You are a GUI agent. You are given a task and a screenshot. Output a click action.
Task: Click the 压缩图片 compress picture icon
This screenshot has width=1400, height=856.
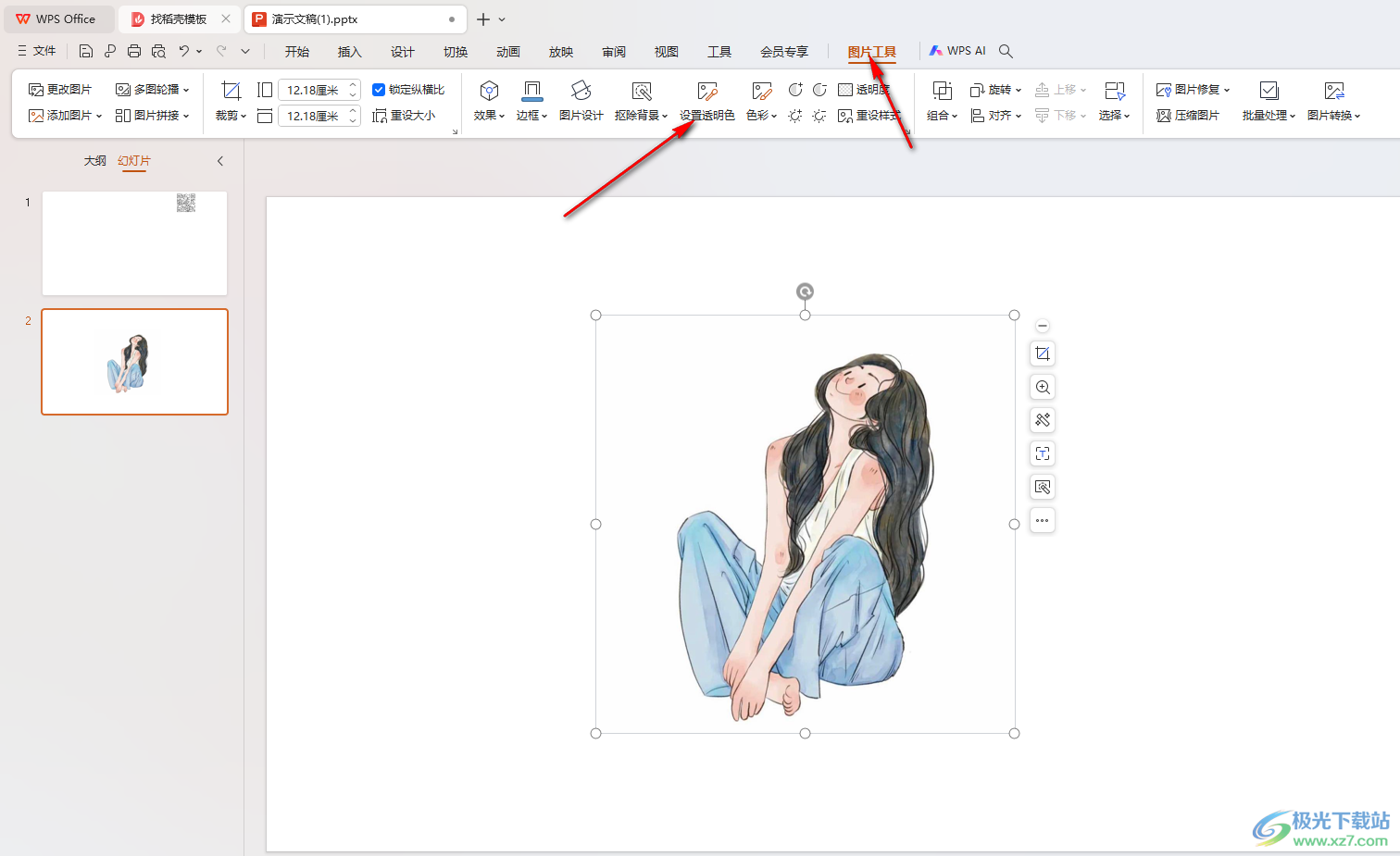point(1188,116)
